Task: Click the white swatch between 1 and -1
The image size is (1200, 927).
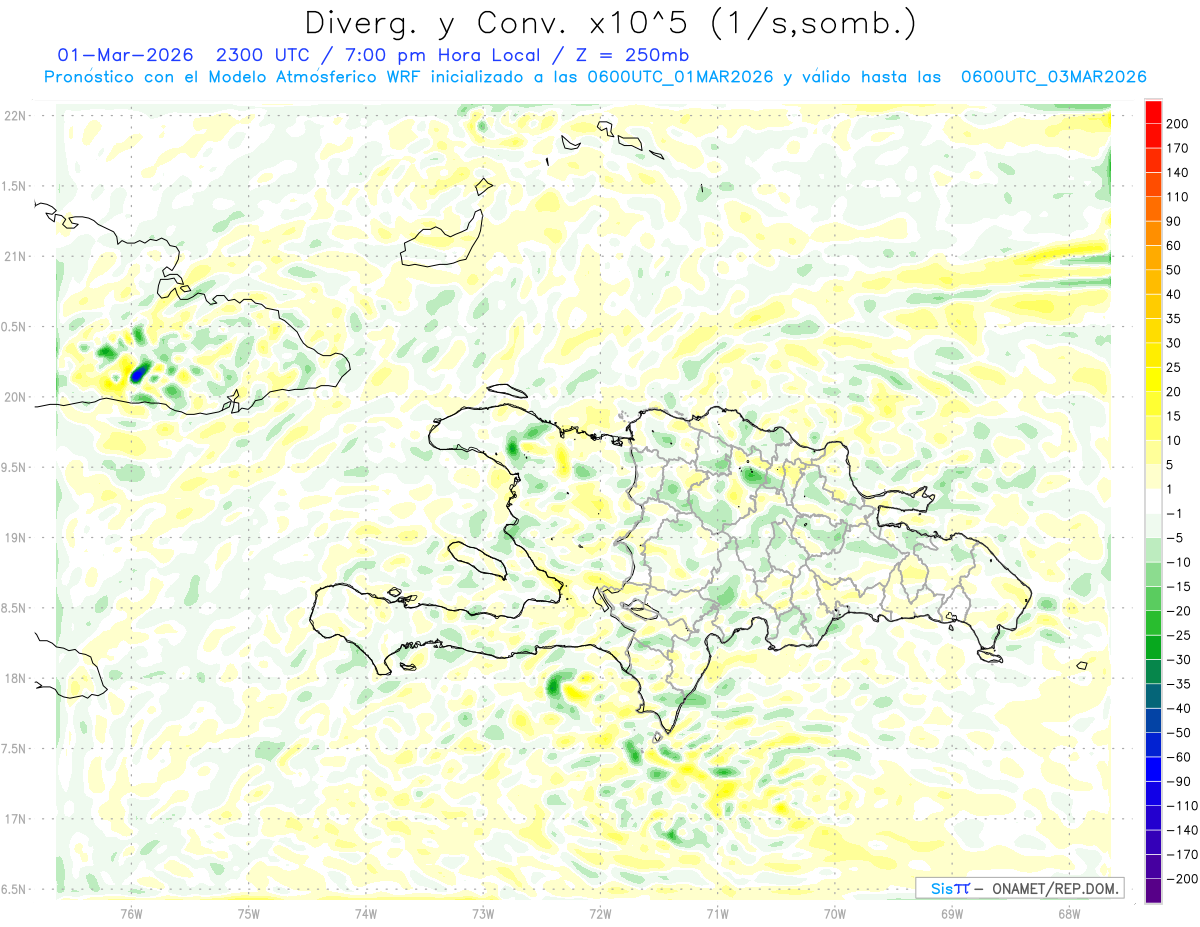Action: 1154,501
